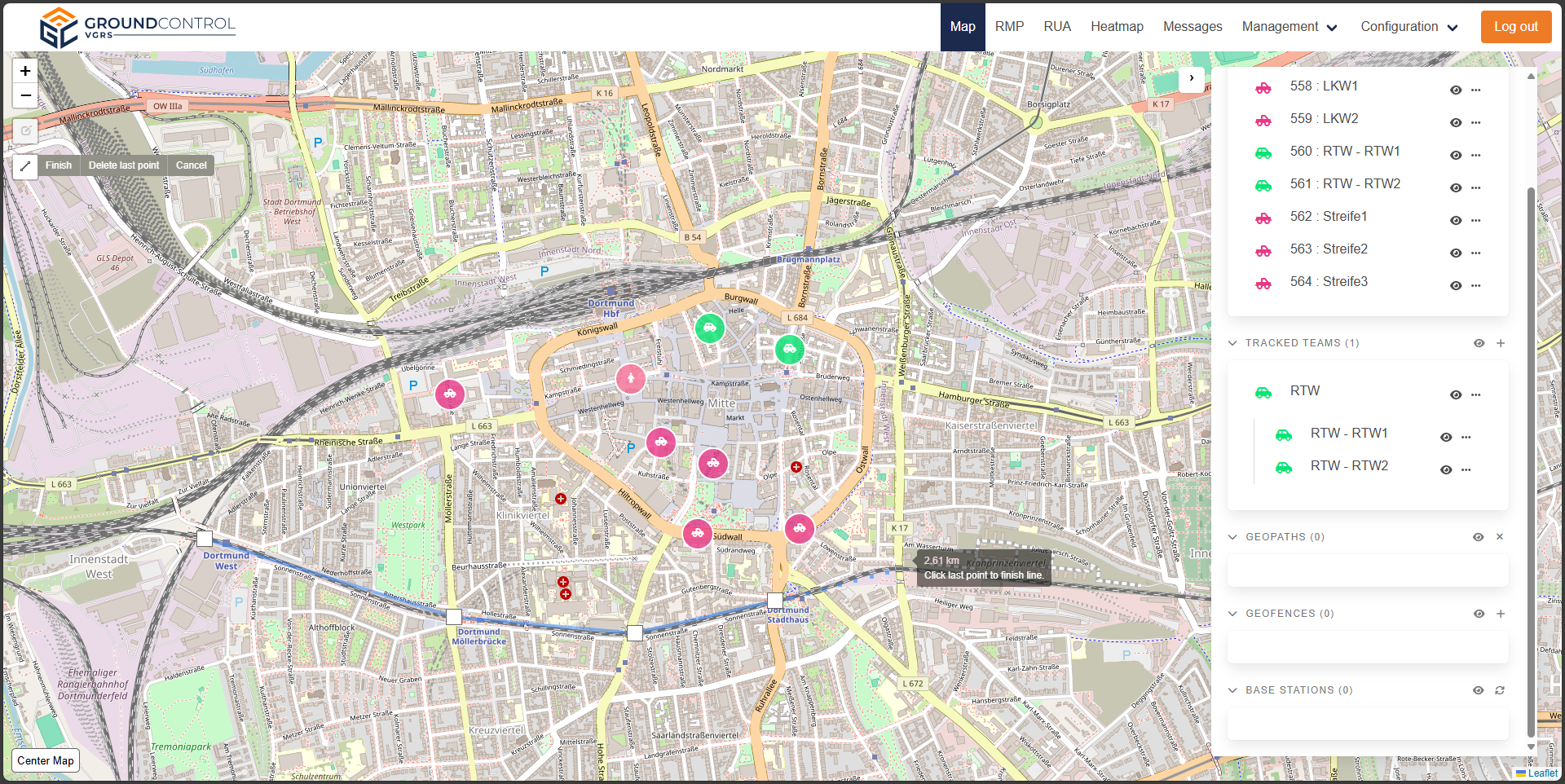Viewport: 1565px width, 784px height.
Task: Add a new geofence
Action: point(1500,614)
